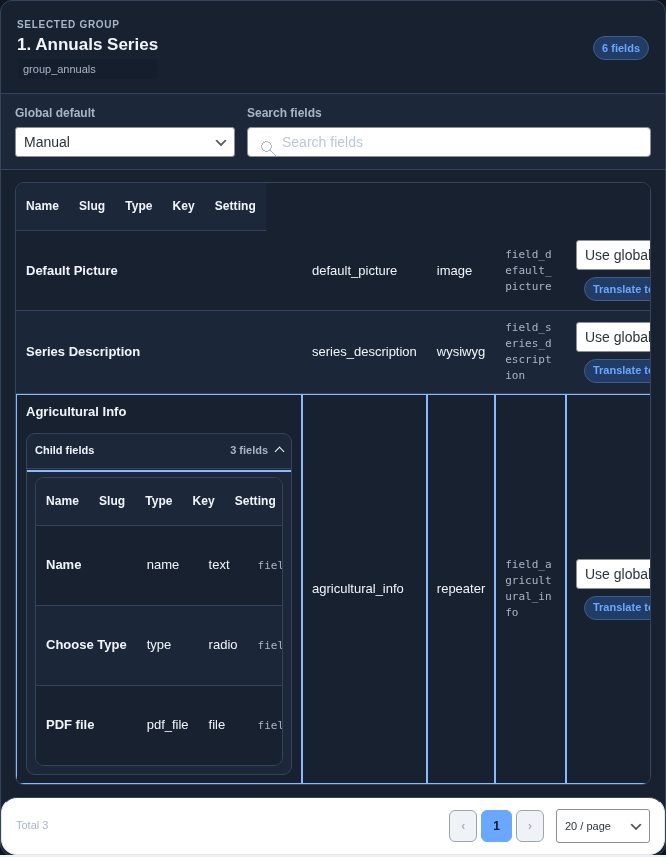Viewport: 666px width, 857px height.
Task: Open Use global dropdown for Agricultural Info
Action: 613,574
